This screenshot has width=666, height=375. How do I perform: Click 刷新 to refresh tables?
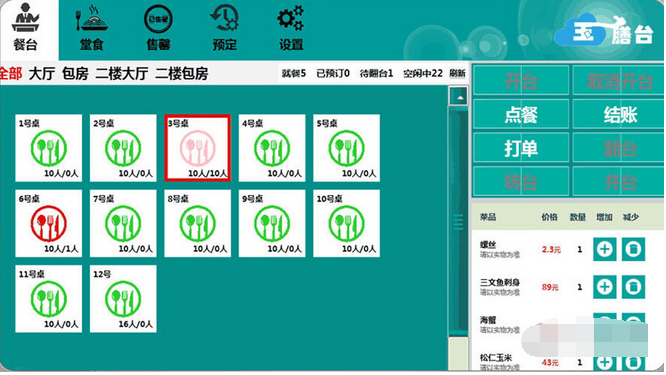(457, 73)
